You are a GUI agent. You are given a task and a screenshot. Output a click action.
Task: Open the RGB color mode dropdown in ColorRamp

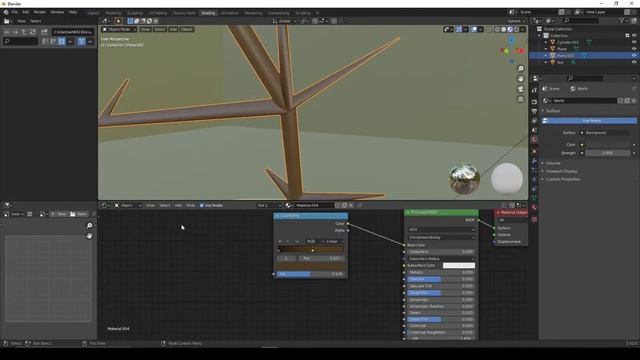click(313, 241)
